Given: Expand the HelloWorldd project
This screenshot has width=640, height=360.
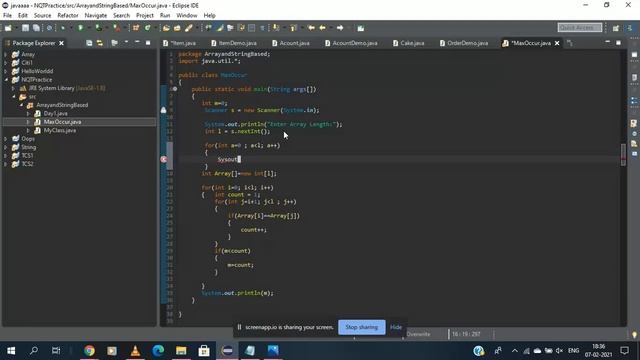Looking at the screenshot, I should (6, 71).
